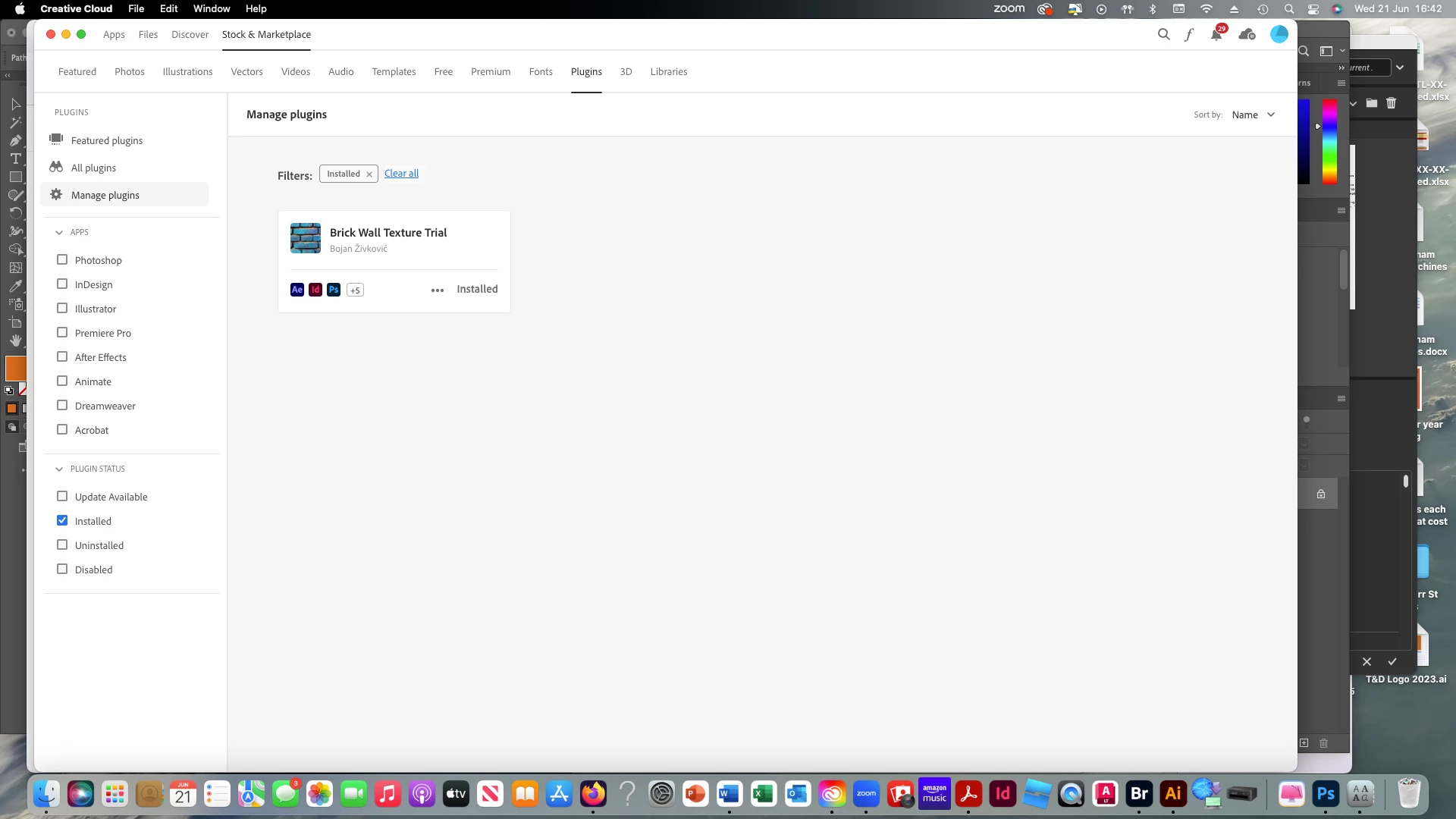Screen dimensions: 1456x819
Task: Click the three-dot options on Brick Wall plugin
Action: (438, 290)
